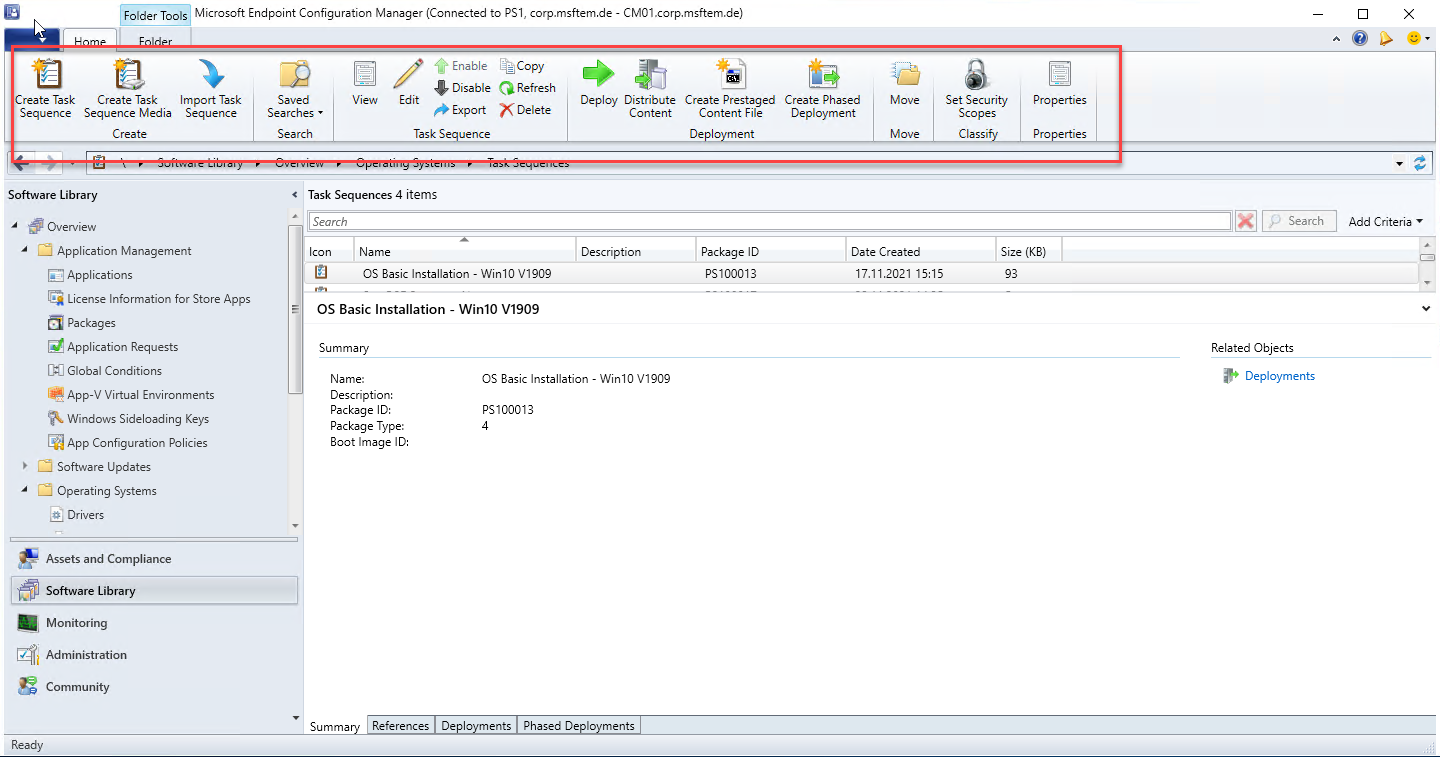The height and width of the screenshot is (757, 1440).
Task: Enable the selected task sequence
Action: [461, 66]
